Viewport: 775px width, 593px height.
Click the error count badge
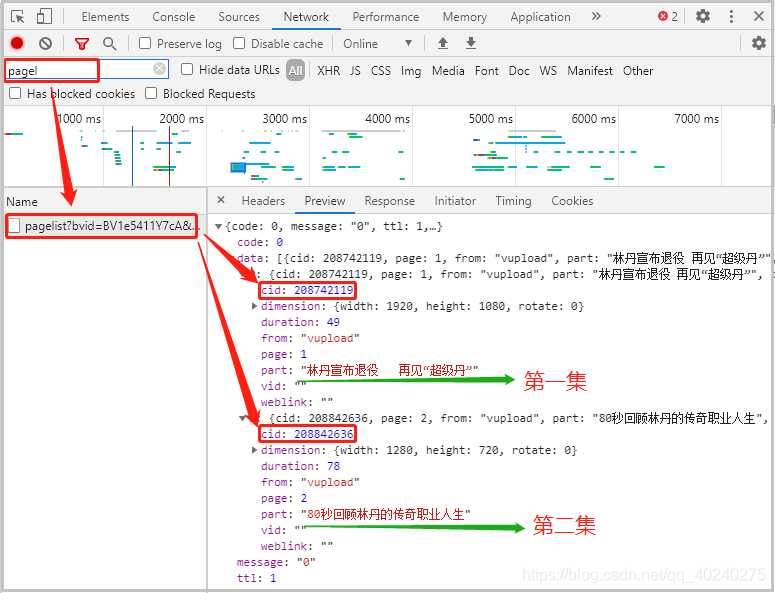pyautogui.click(x=668, y=16)
